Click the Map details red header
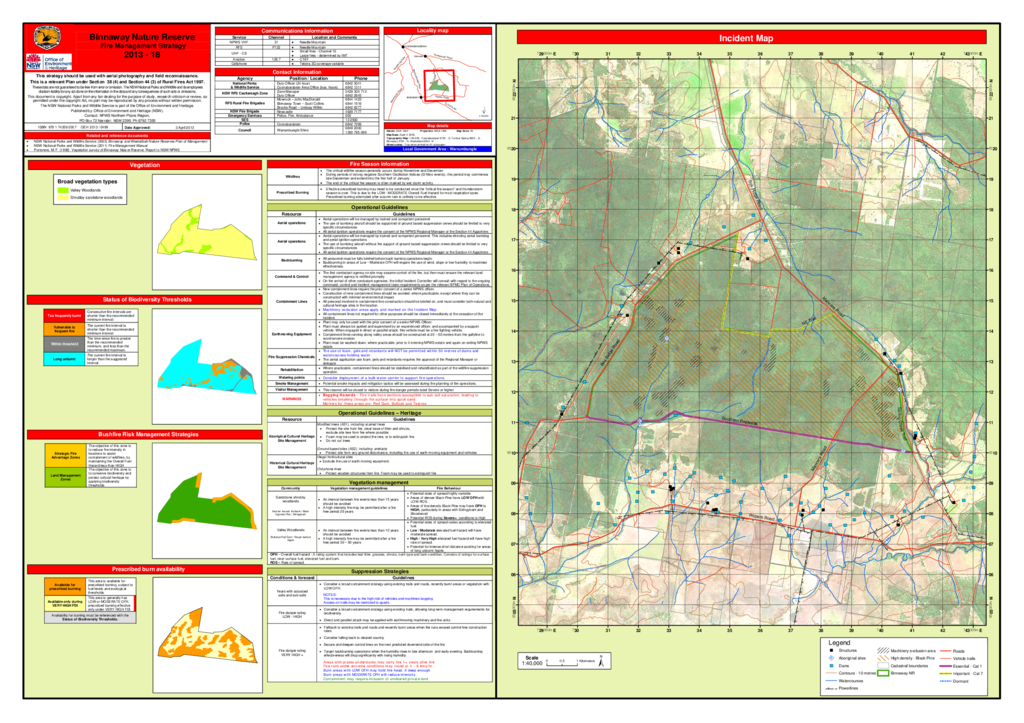The height and width of the screenshot is (723, 1024). click(x=438, y=125)
